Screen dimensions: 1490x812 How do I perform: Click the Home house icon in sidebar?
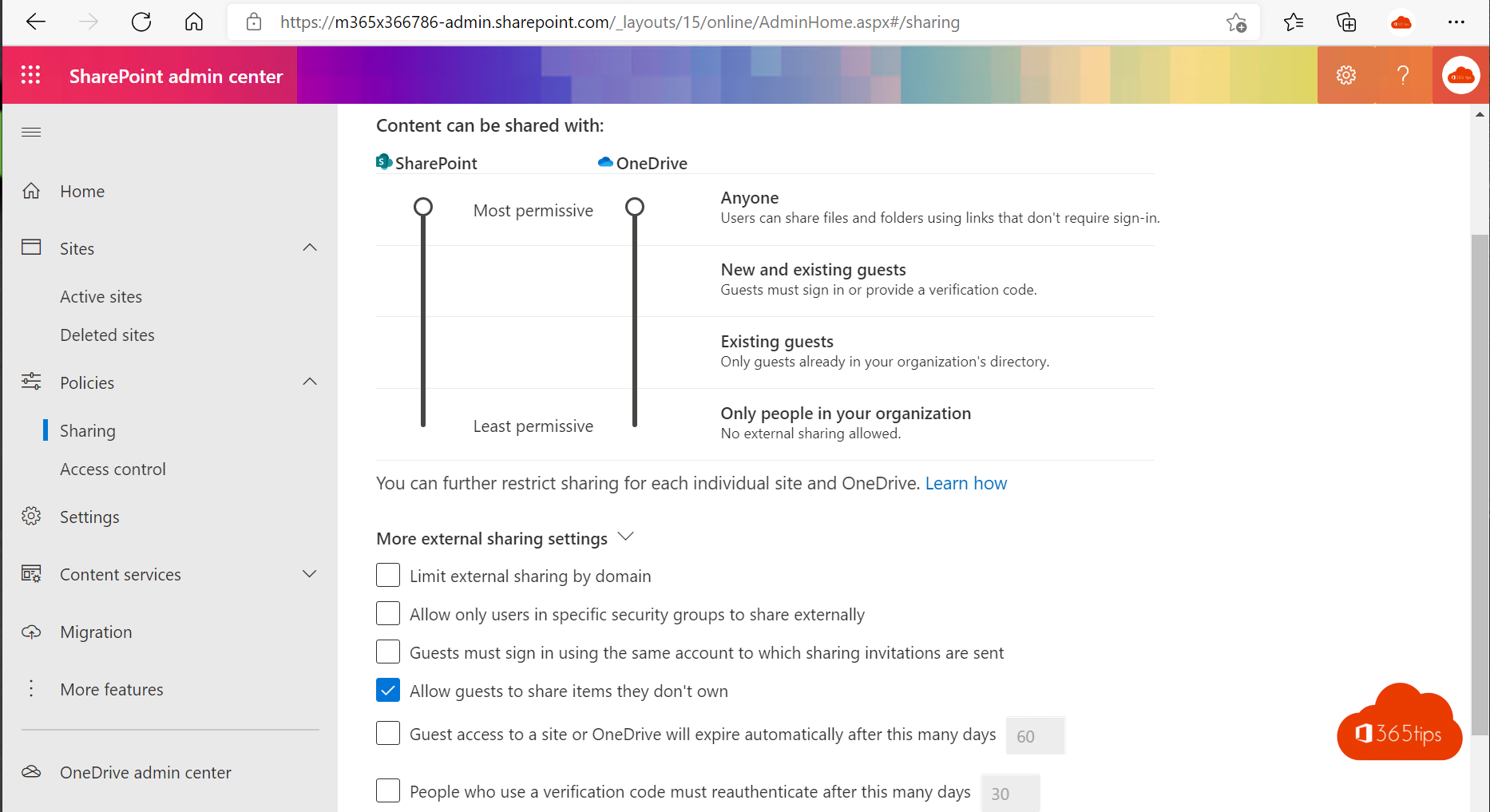tap(31, 191)
